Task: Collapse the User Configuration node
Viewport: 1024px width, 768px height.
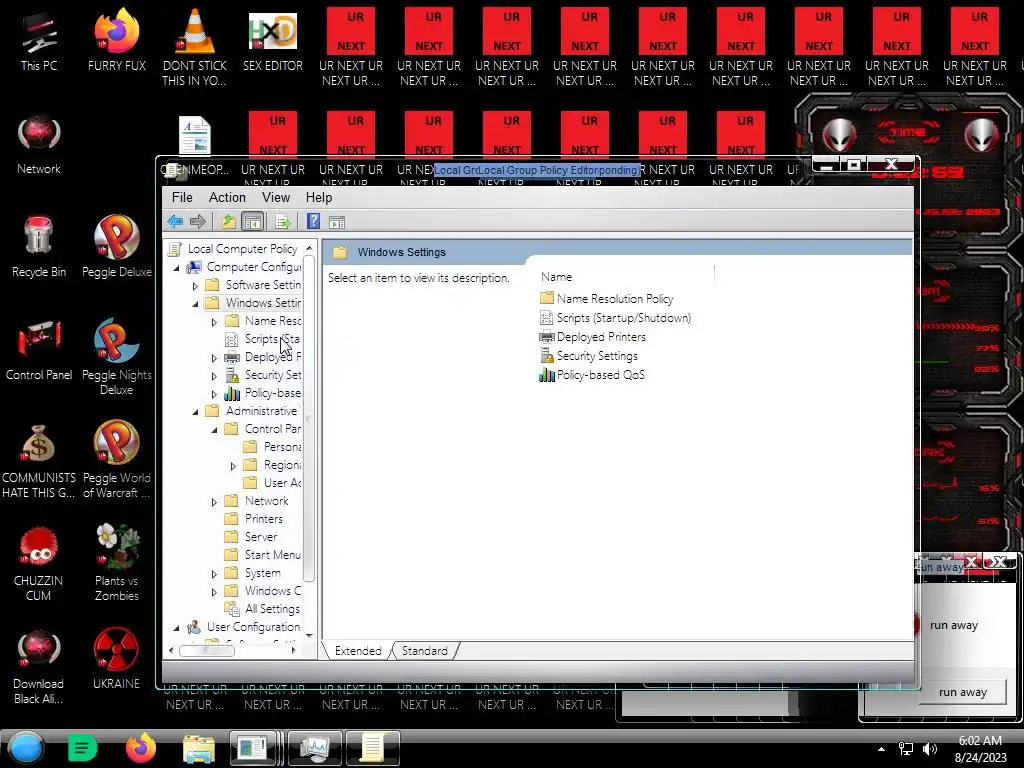Action: tap(176, 628)
